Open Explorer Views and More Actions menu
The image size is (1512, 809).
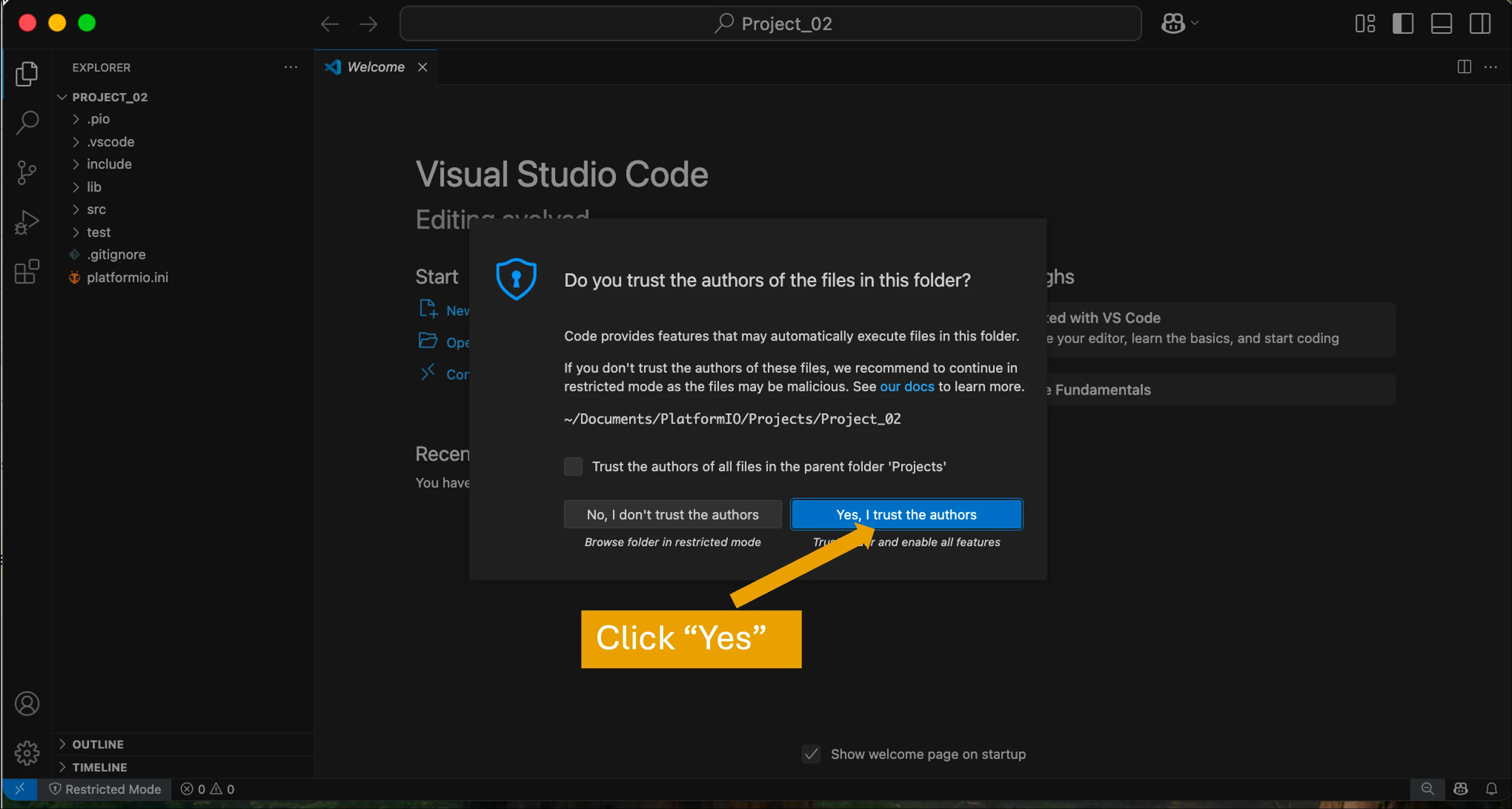click(x=290, y=67)
